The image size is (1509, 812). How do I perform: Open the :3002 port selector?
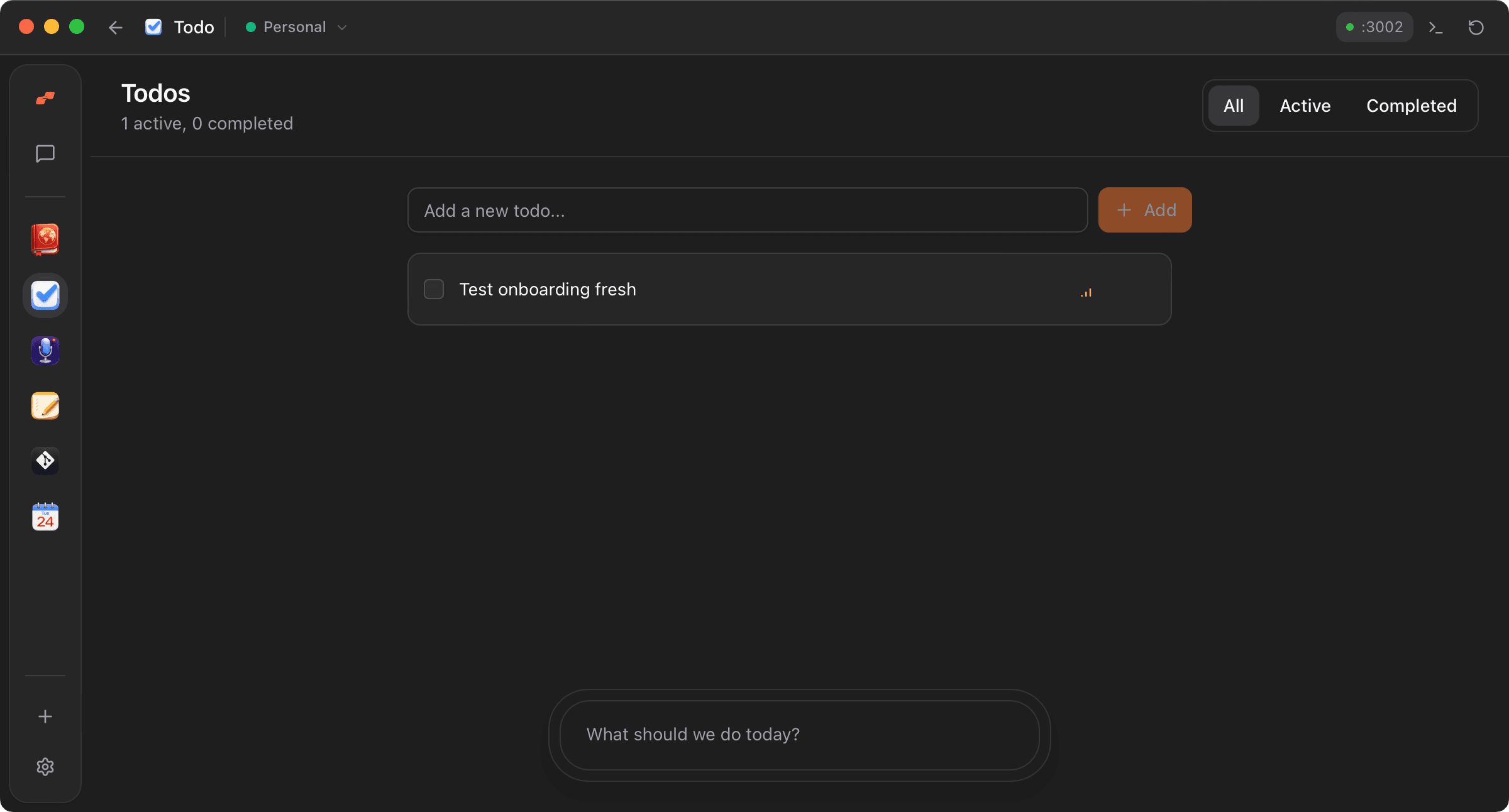coord(1374,27)
